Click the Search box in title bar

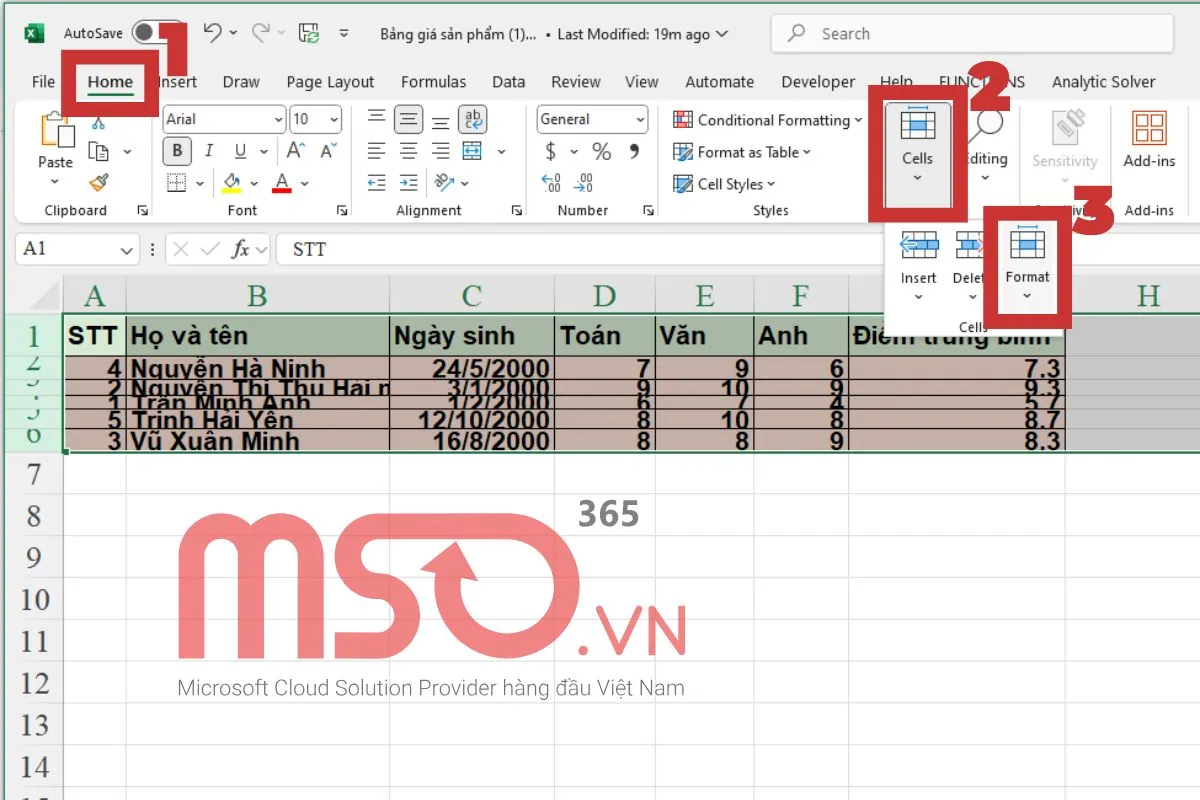[970, 34]
